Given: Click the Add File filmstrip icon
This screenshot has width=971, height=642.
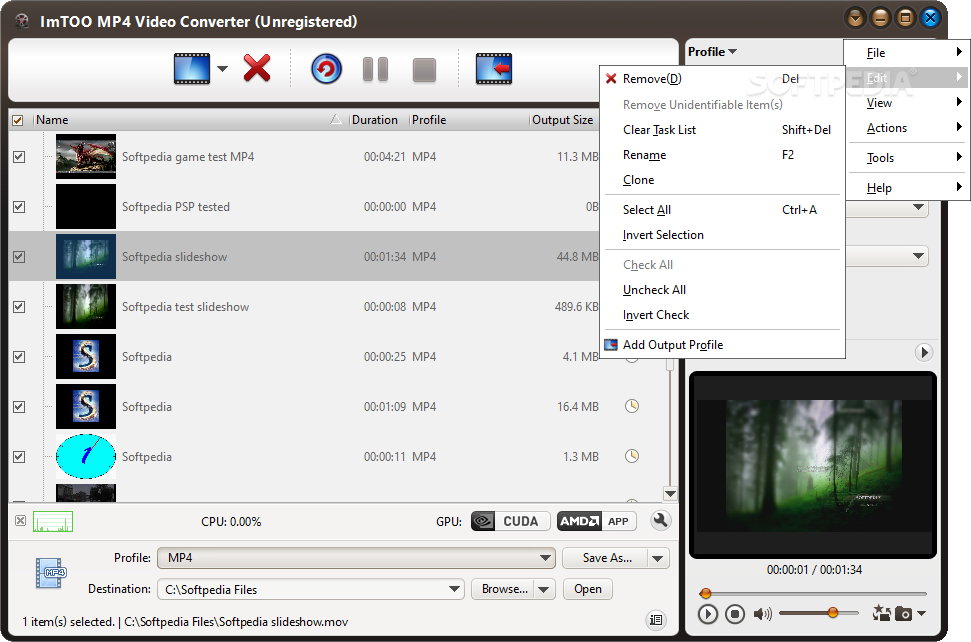Looking at the screenshot, I should click(x=192, y=69).
